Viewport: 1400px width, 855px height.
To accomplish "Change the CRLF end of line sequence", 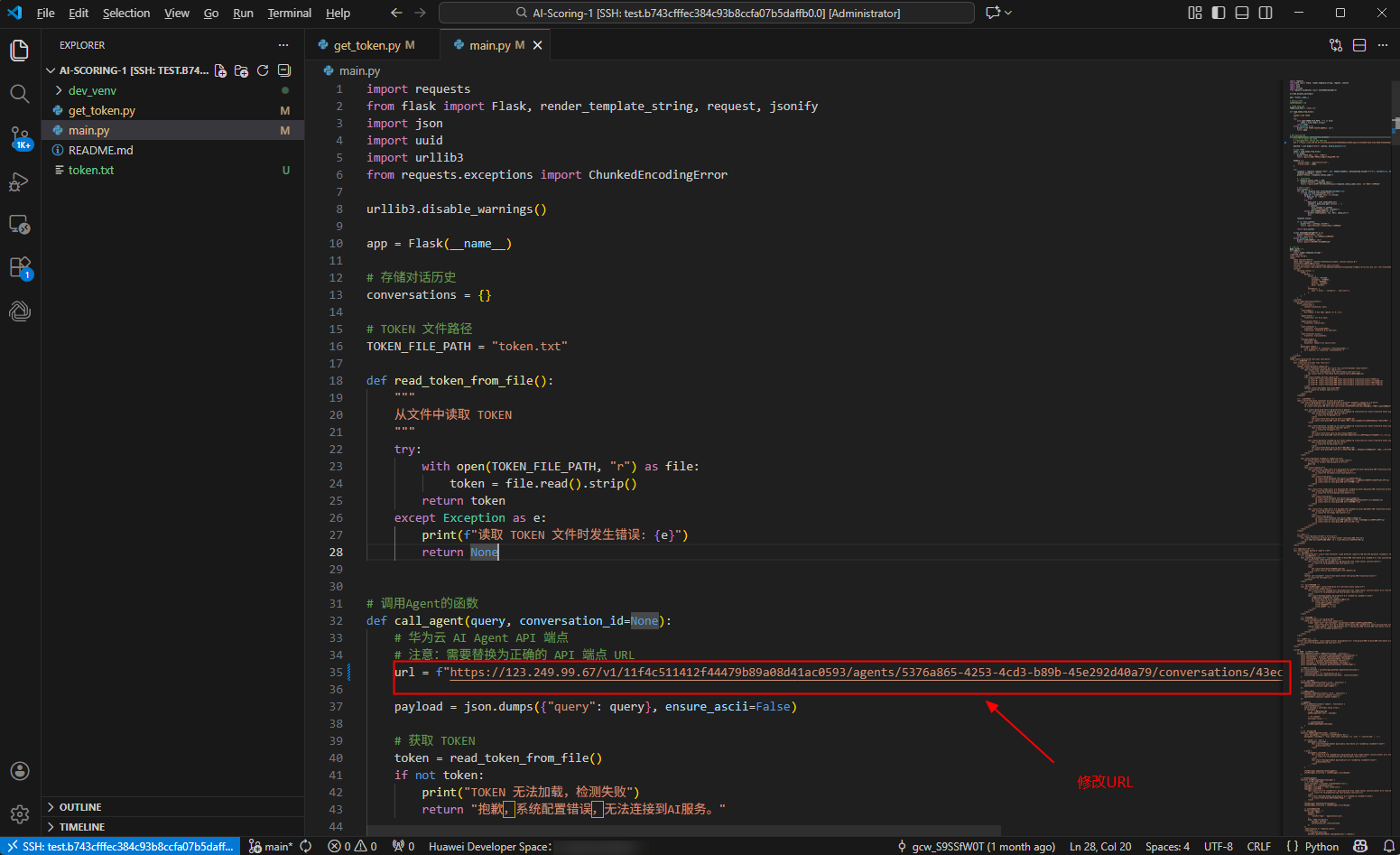I will [x=1259, y=846].
